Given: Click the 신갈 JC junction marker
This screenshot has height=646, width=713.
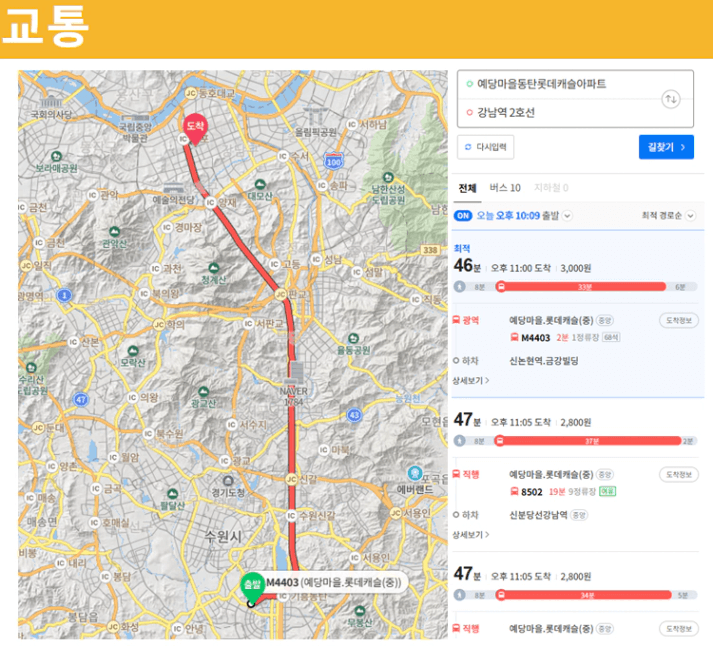Looking at the screenshot, I should (x=291, y=479).
